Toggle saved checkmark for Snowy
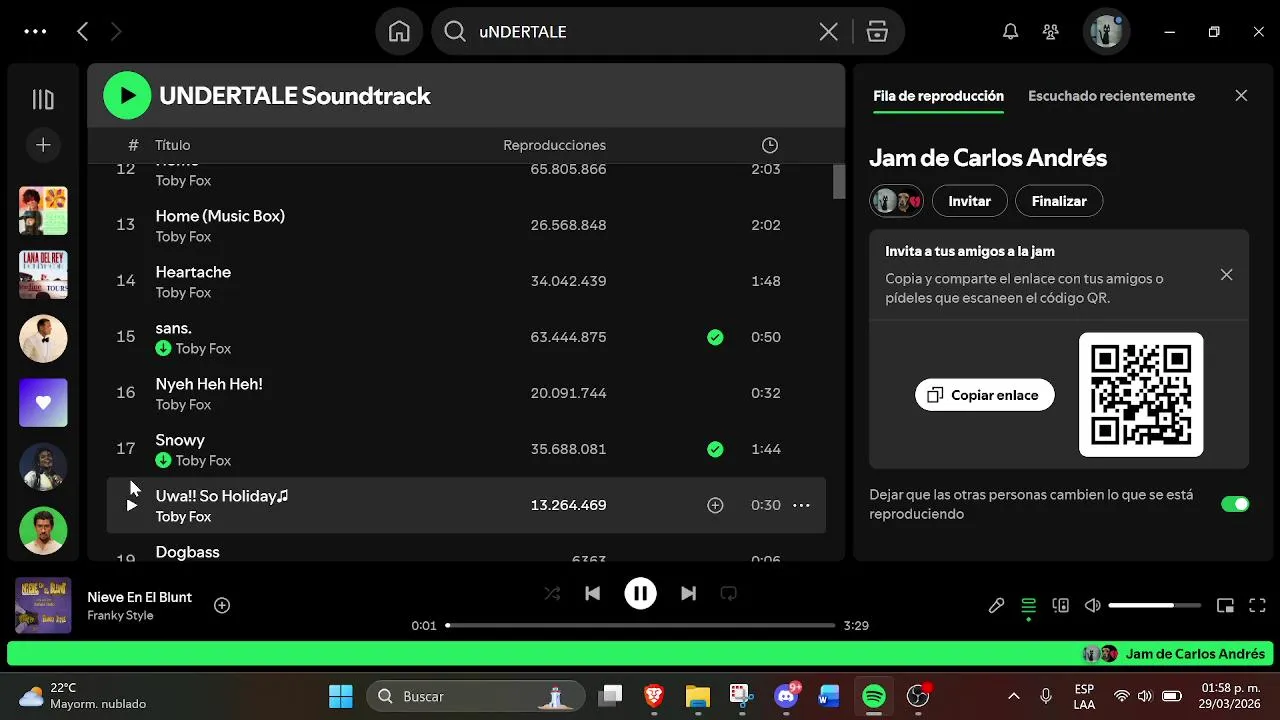This screenshot has height=720, width=1280. (x=715, y=449)
